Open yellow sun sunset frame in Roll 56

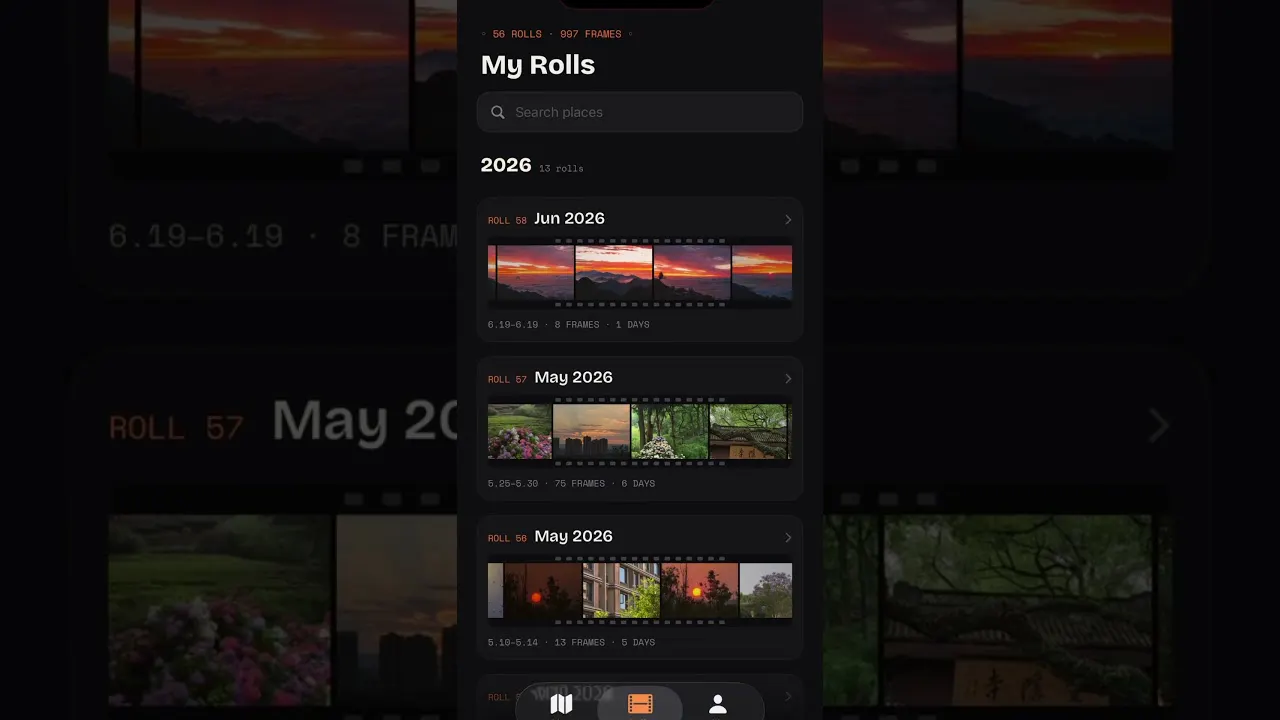click(700, 591)
